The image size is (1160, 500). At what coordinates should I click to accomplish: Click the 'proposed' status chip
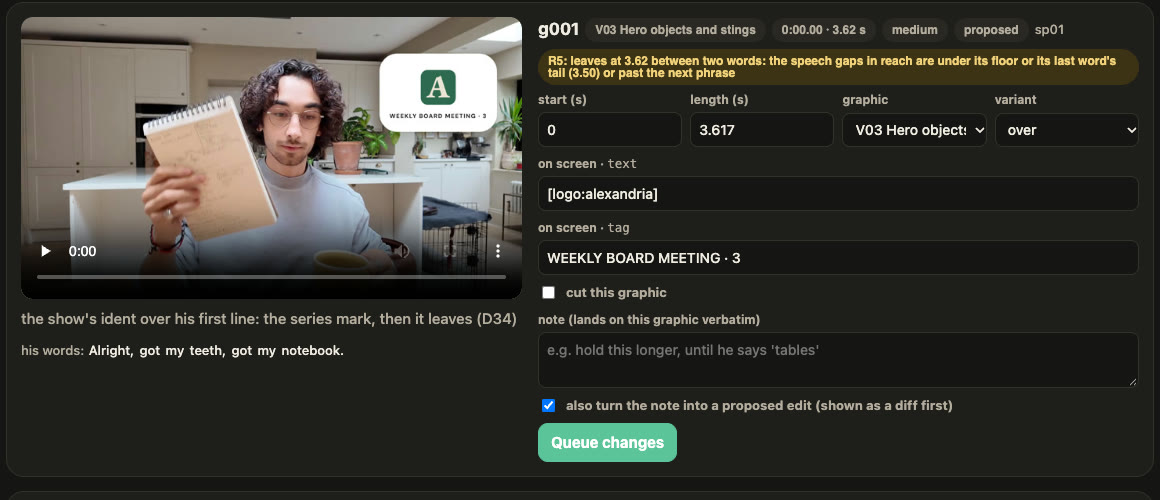click(991, 30)
